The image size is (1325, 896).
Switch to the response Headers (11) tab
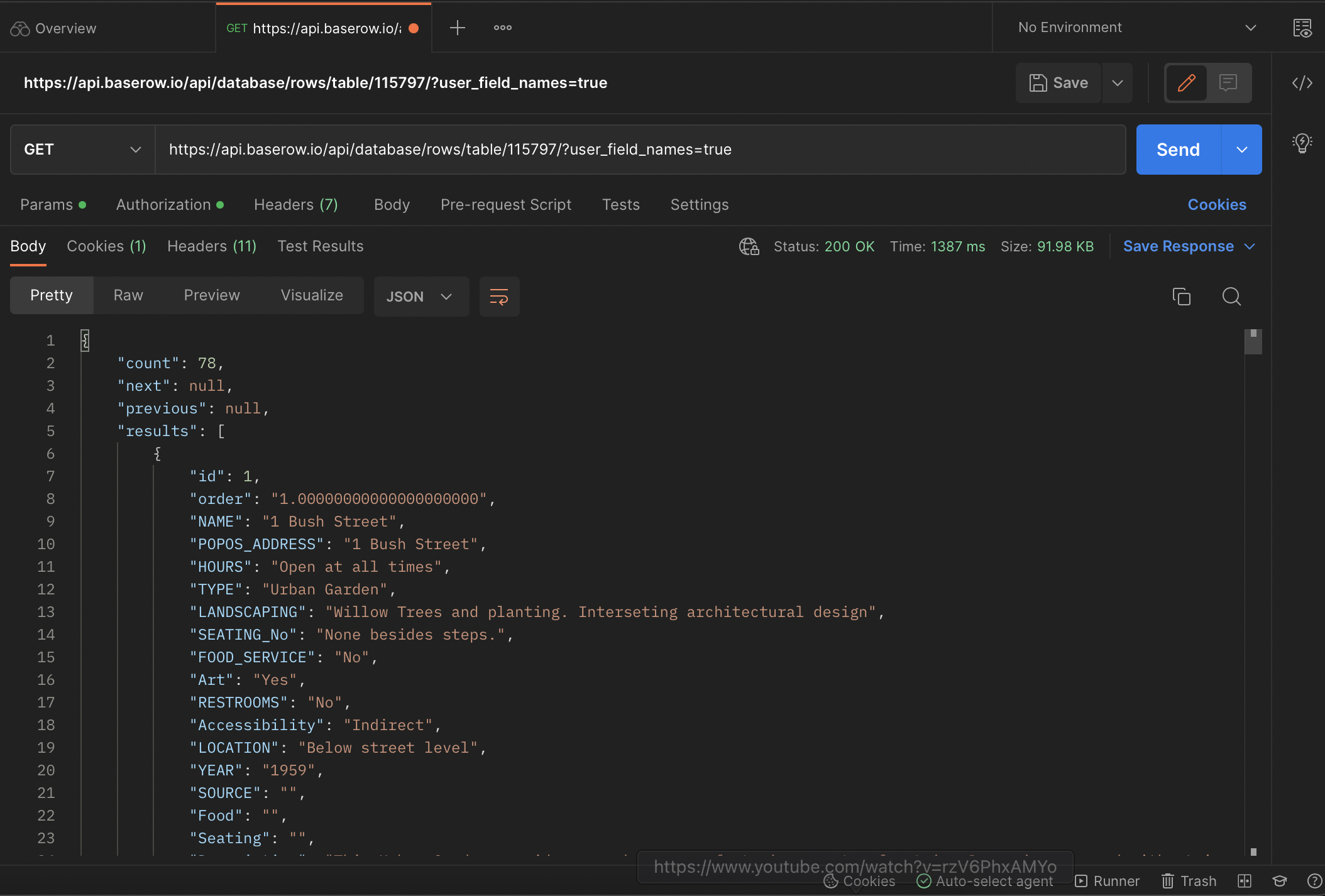pos(211,246)
